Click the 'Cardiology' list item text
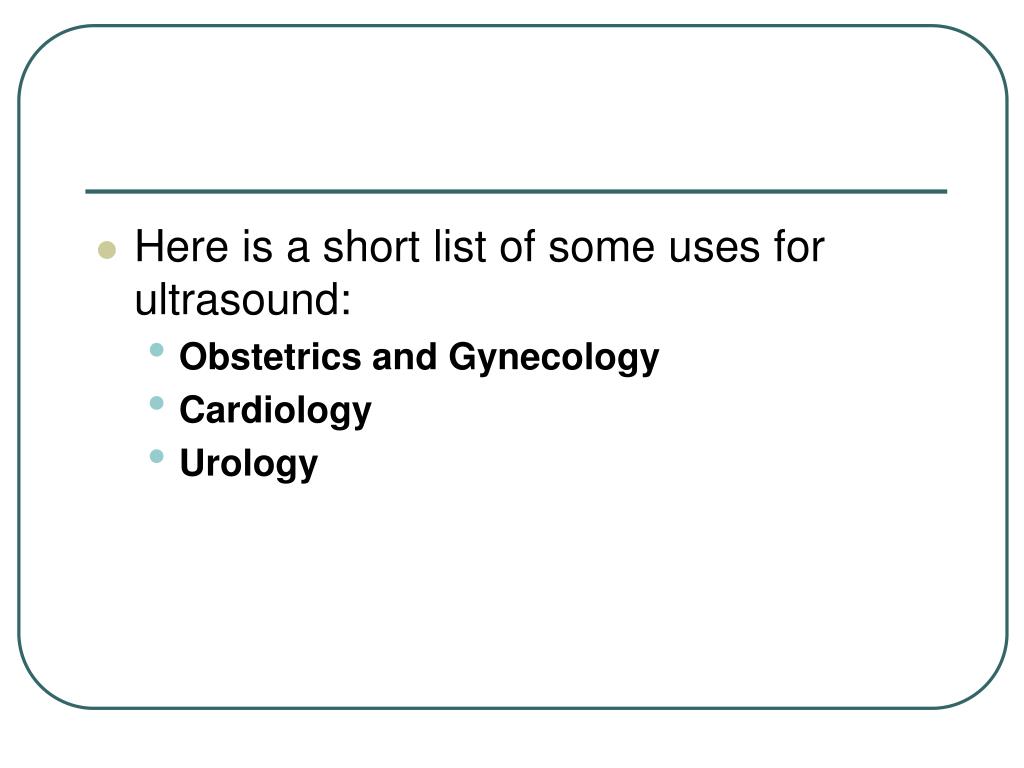1024x768 pixels. pyautogui.click(x=276, y=411)
